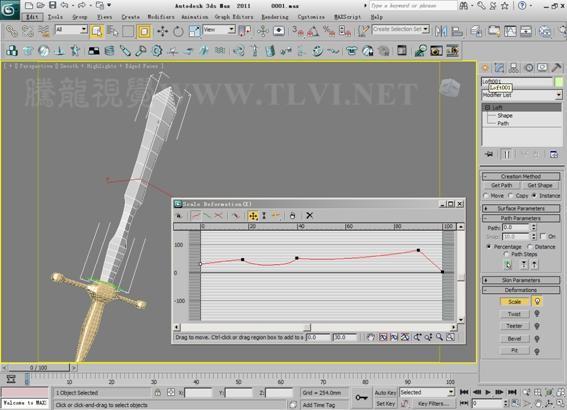Click the time slider showing 0 / 100

[38, 368]
